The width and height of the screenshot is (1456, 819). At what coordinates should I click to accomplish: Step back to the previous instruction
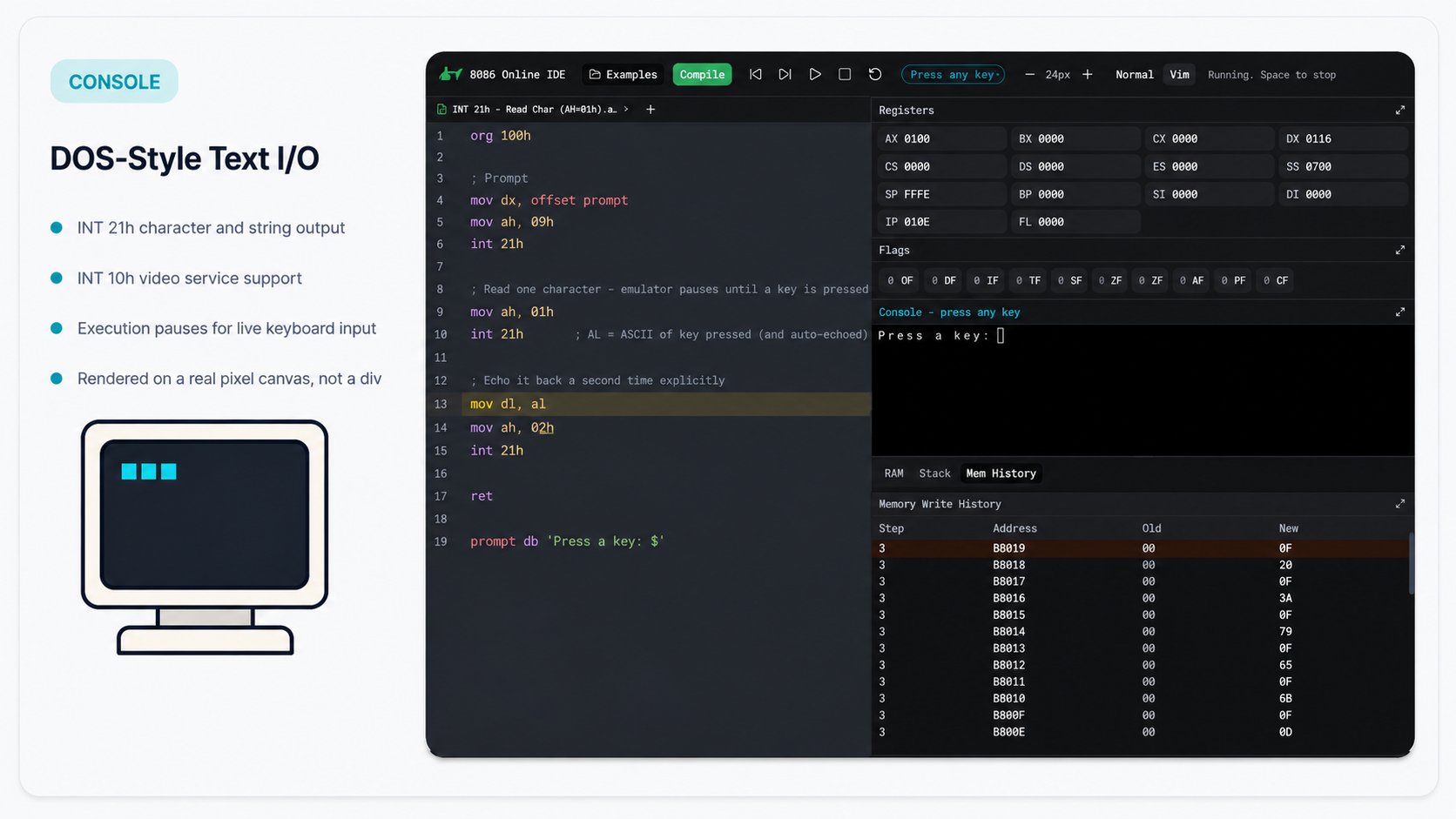pyautogui.click(x=756, y=75)
